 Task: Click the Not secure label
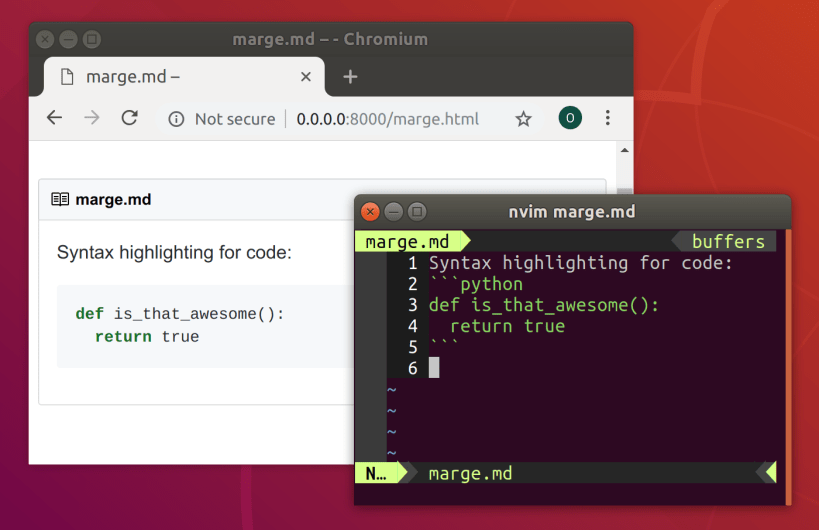click(x=235, y=119)
